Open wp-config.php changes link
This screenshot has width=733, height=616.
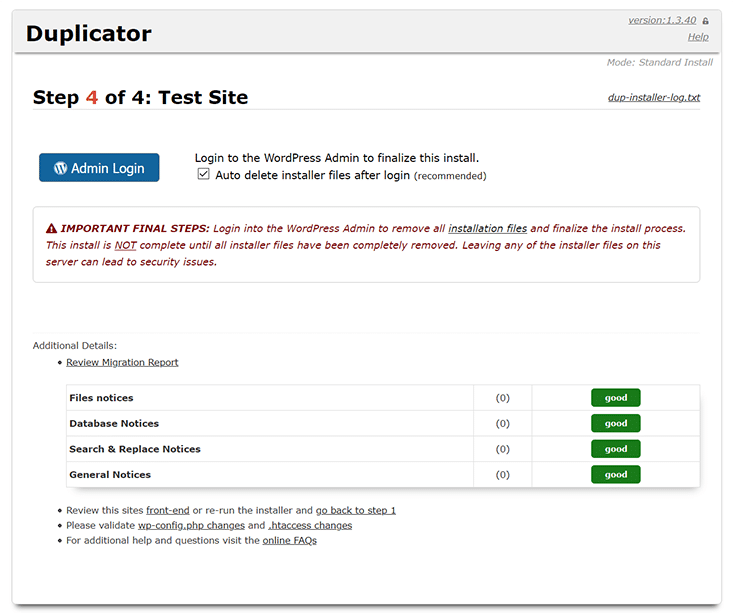pos(191,525)
